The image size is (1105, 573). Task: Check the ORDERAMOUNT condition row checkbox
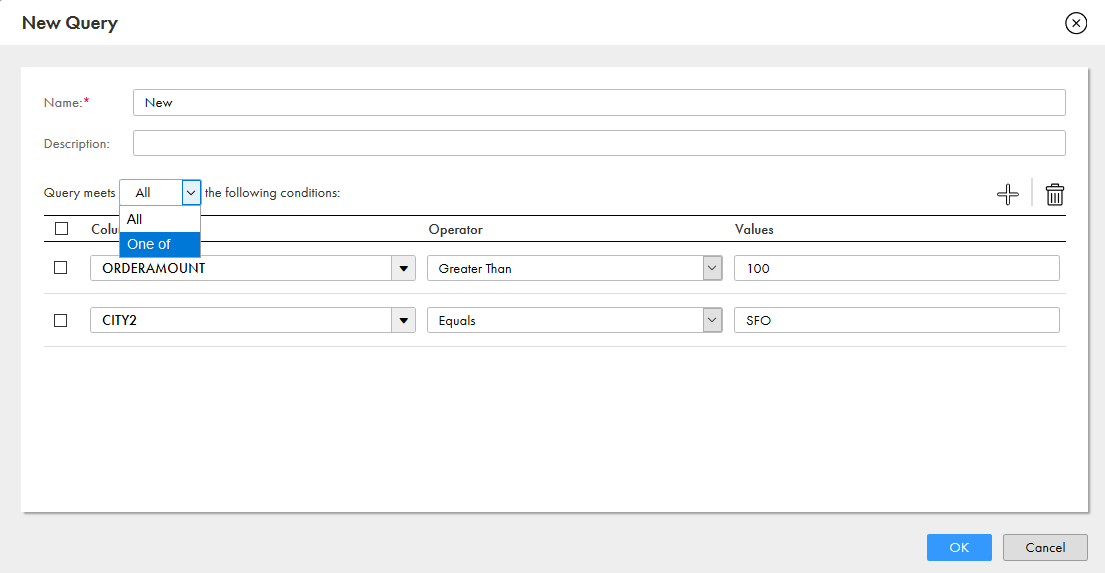(61, 268)
